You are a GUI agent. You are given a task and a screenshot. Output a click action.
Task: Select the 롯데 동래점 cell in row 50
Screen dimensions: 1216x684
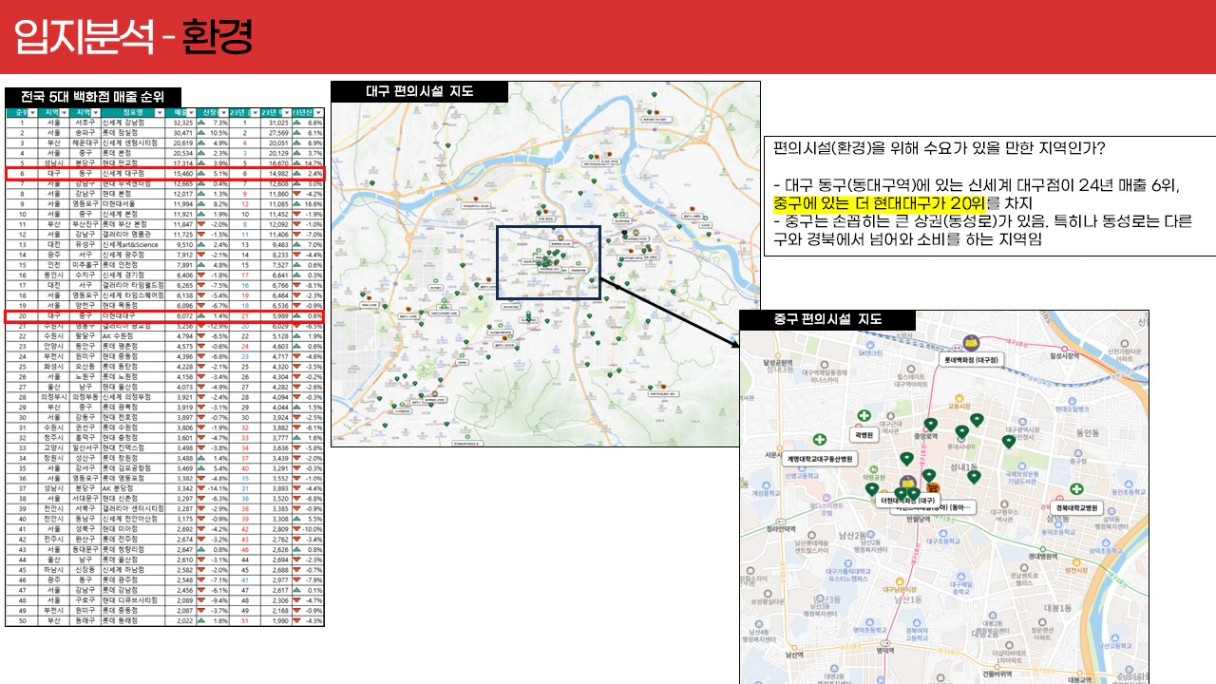coord(135,621)
